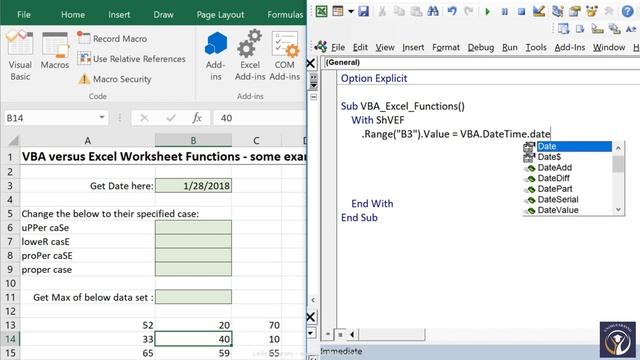Open the VBA Tools menu
This screenshot has height=360, width=640.
coord(536,47)
